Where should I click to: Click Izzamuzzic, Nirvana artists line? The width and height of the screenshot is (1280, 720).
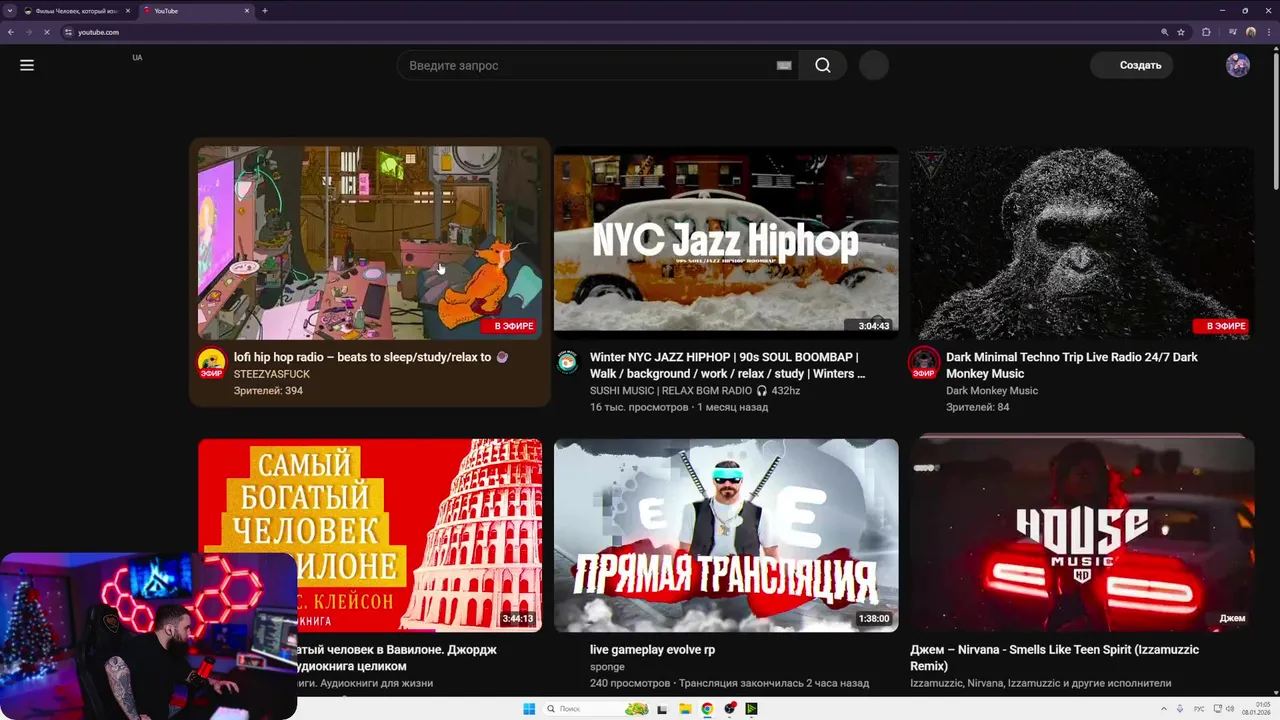coord(1040,684)
